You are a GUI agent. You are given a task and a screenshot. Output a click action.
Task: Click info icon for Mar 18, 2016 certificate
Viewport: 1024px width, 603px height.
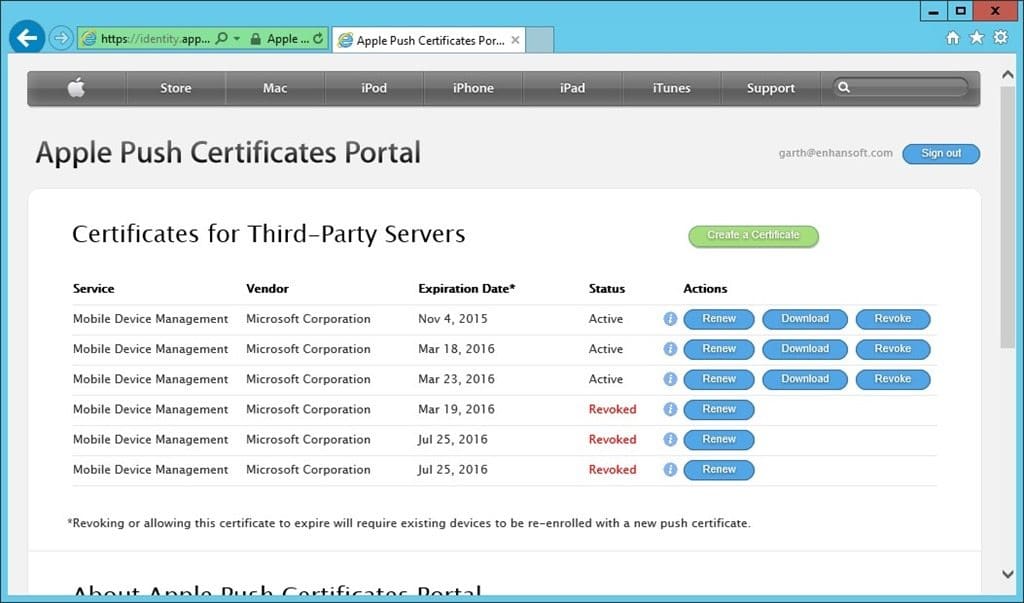coord(670,349)
